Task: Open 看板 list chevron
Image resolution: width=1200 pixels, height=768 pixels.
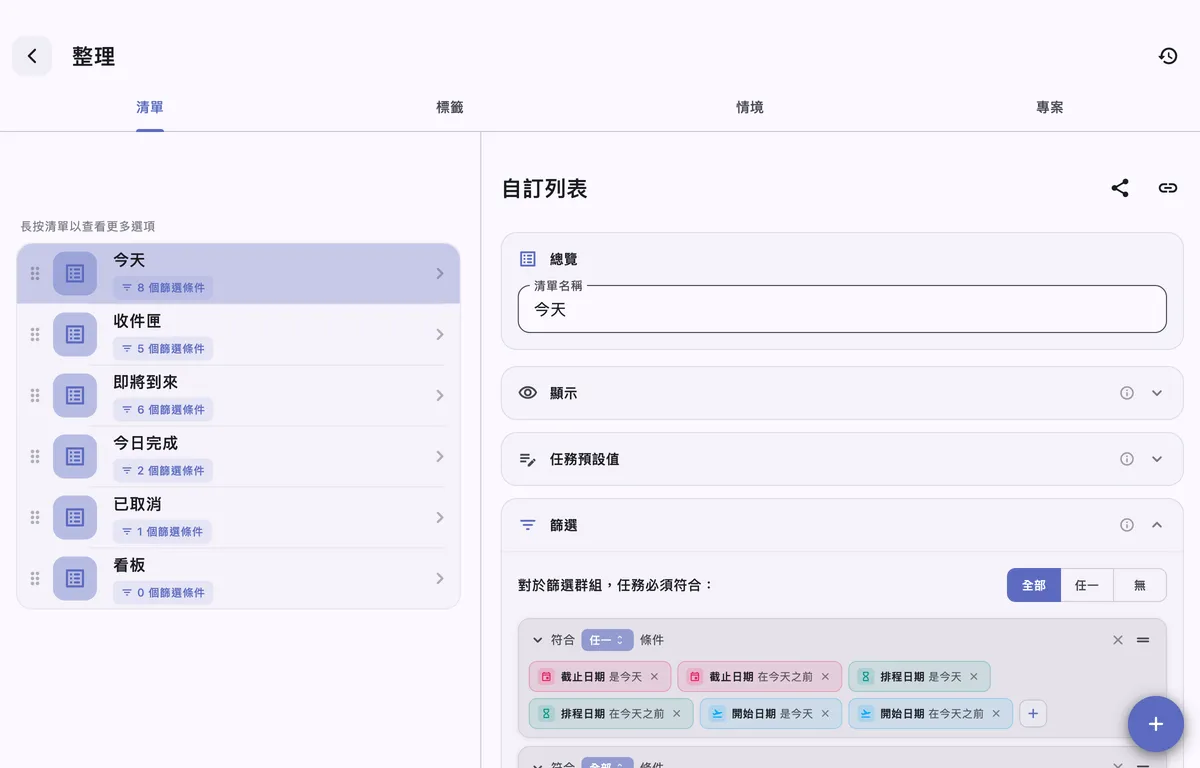Action: pyautogui.click(x=440, y=578)
